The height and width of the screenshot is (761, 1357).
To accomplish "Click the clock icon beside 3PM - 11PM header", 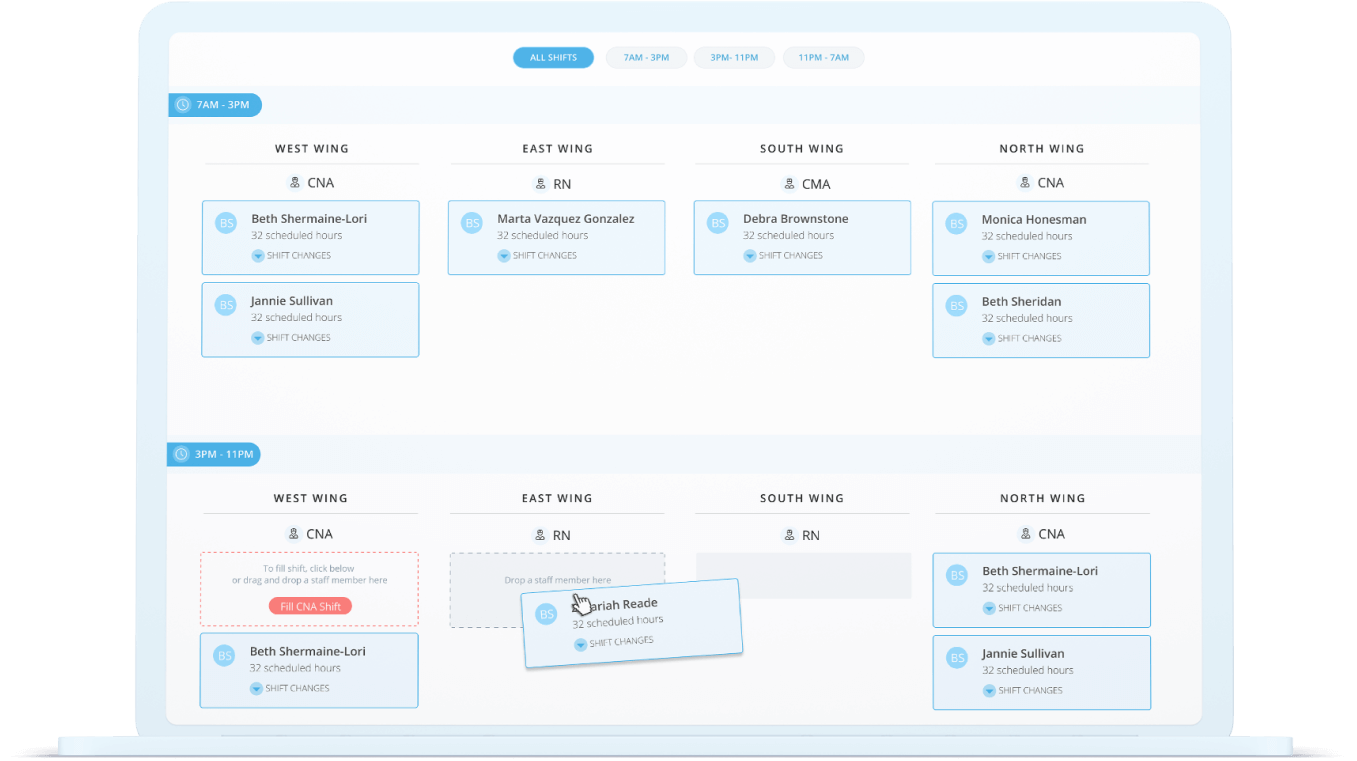I will pos(181,455).
